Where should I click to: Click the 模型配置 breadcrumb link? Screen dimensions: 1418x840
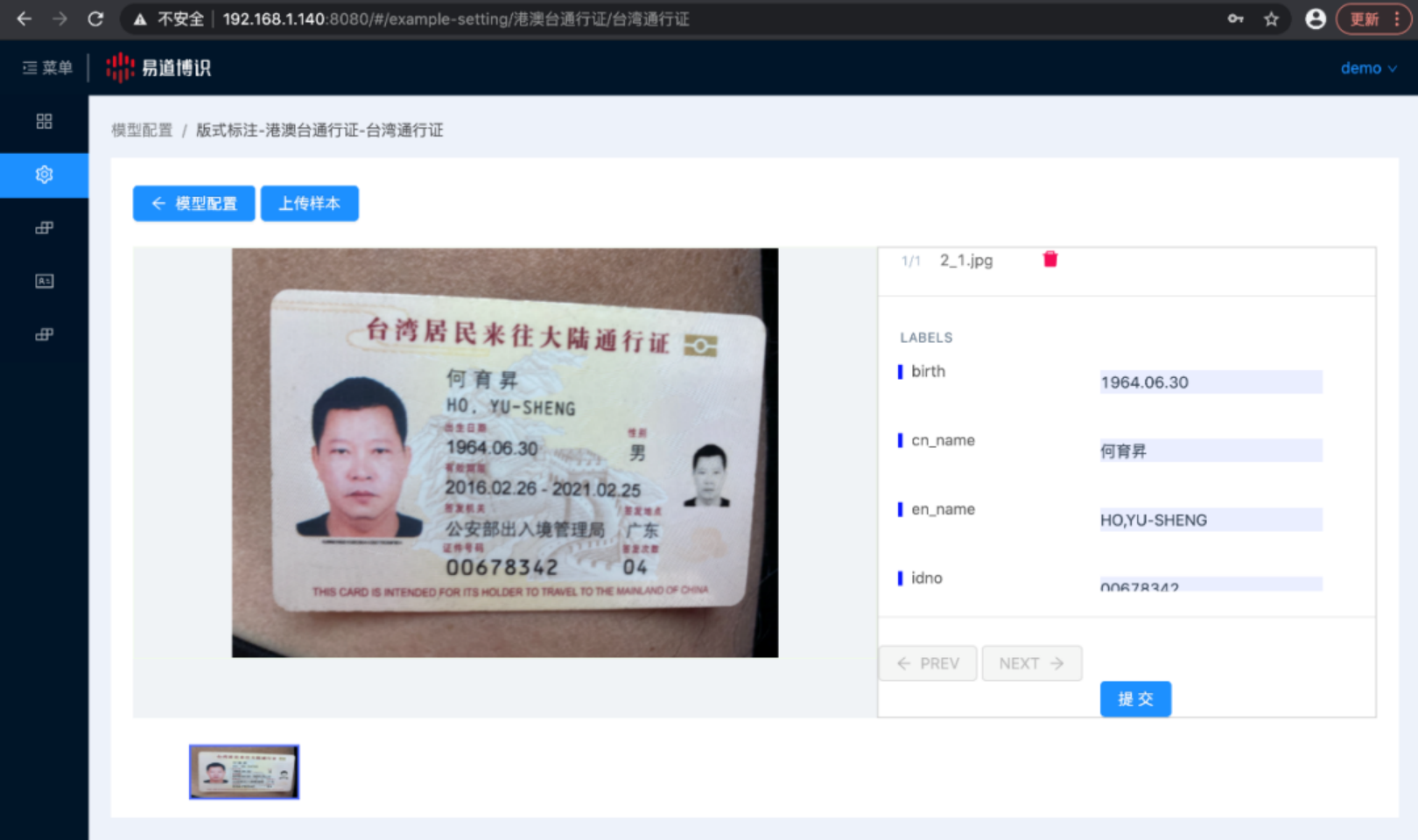click(x=142, y=130)
